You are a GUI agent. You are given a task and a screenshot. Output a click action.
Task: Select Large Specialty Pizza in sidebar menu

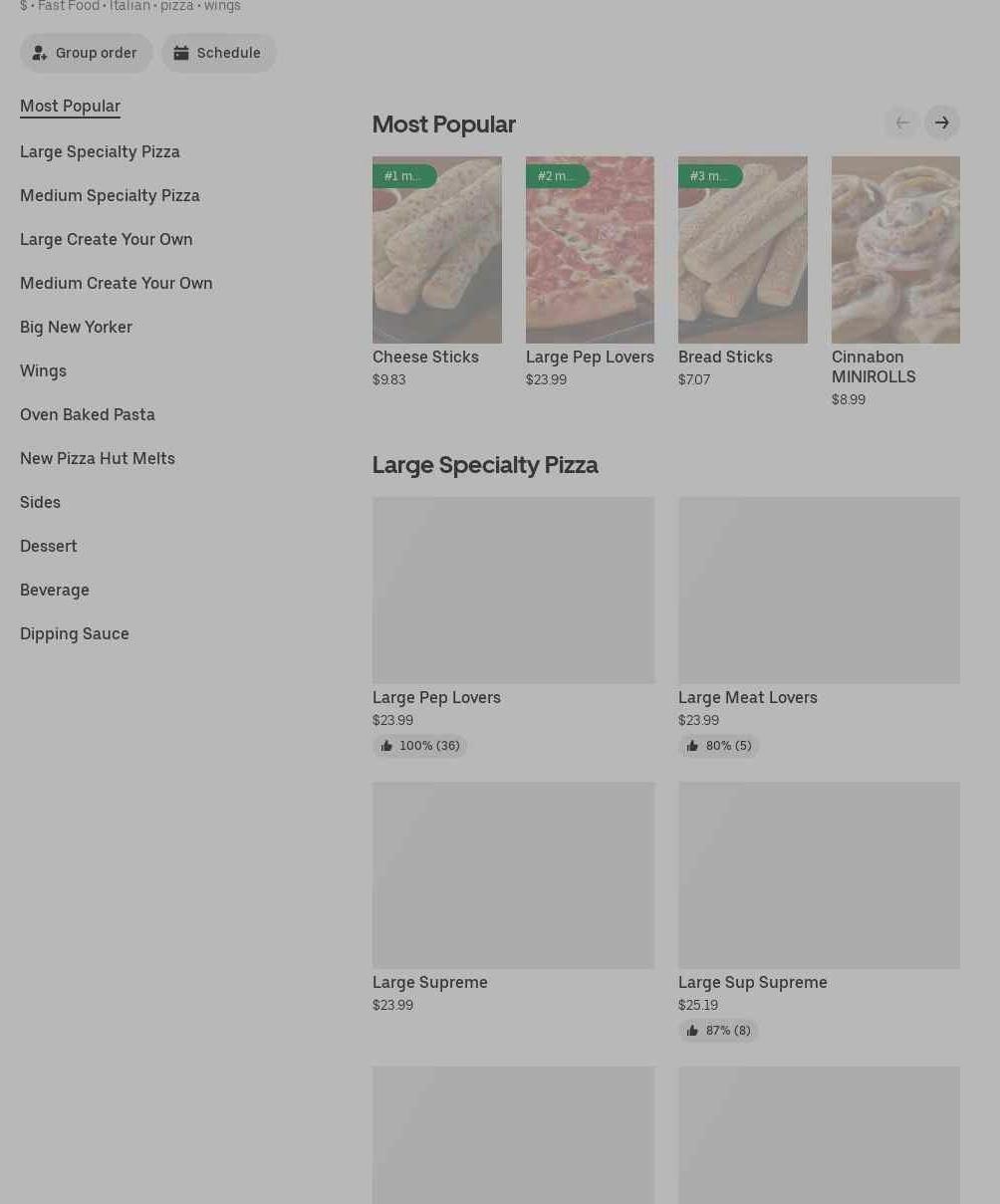(x=100, y=151)
